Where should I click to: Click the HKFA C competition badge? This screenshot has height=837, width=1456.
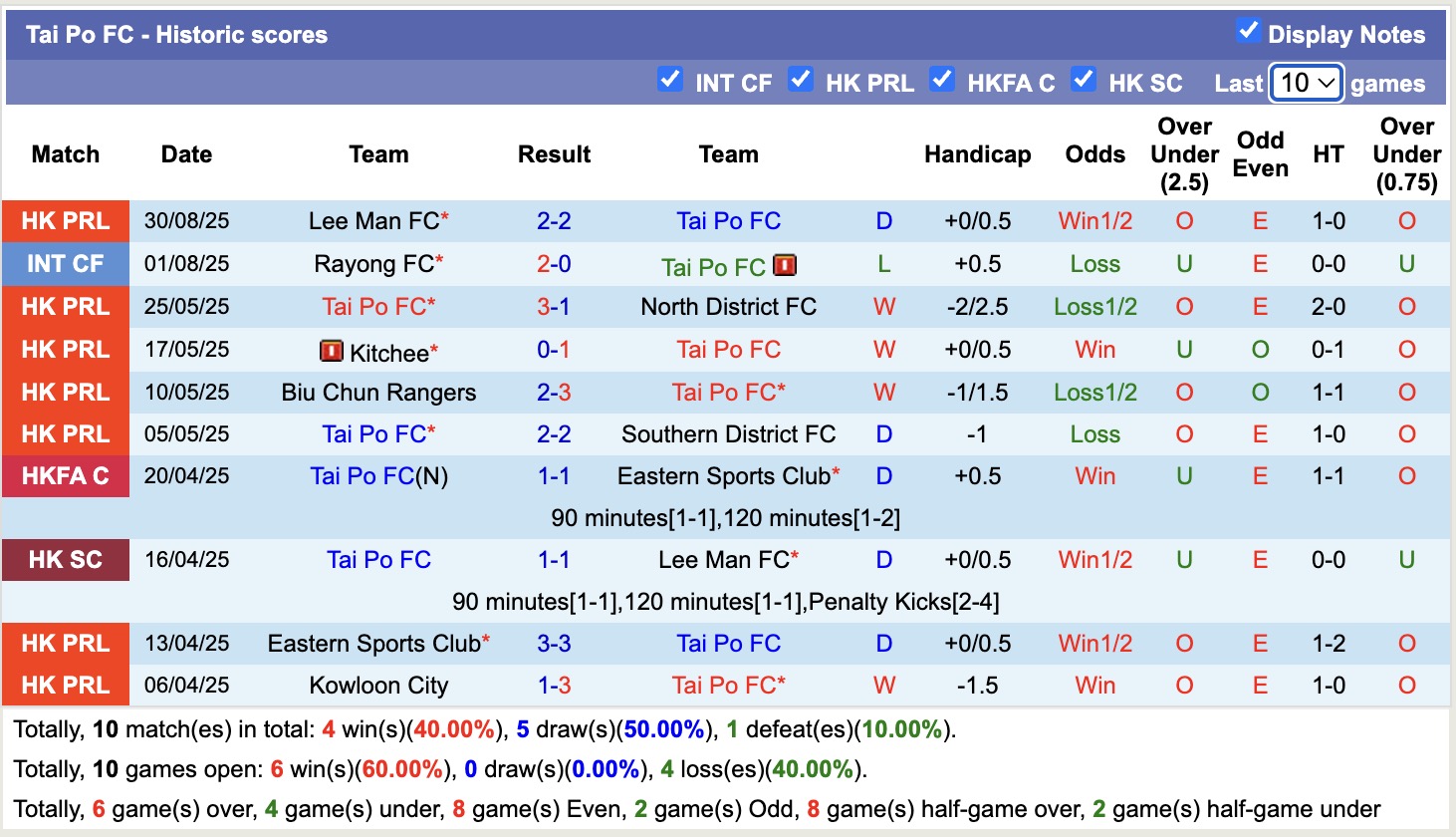click(65, 476)
